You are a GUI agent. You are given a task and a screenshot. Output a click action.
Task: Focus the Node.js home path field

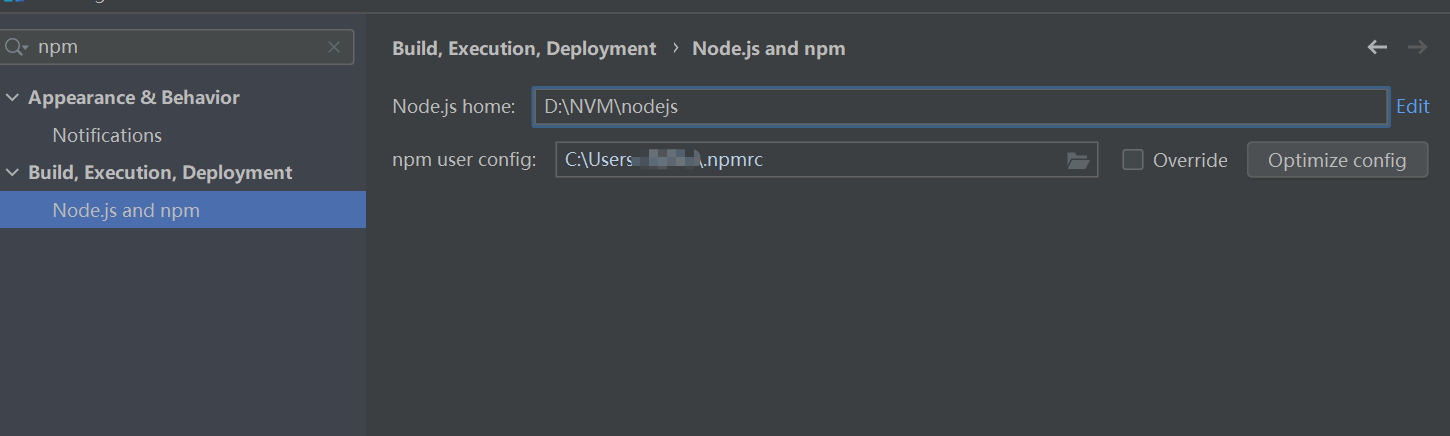click(960, 106)
